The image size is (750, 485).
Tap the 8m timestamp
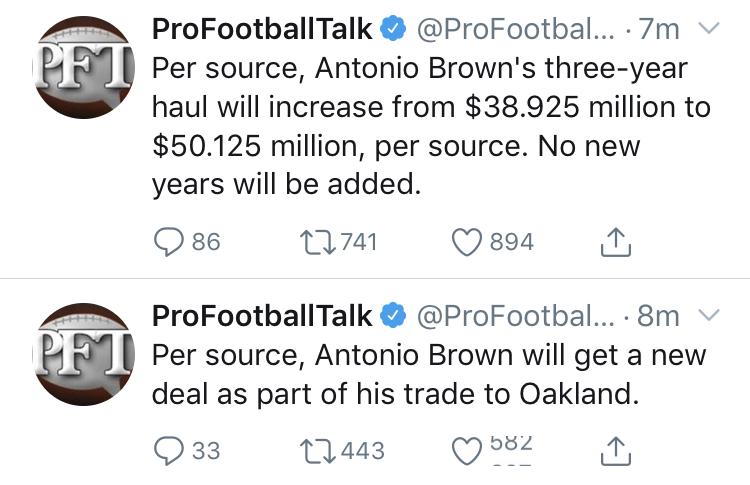658,316
